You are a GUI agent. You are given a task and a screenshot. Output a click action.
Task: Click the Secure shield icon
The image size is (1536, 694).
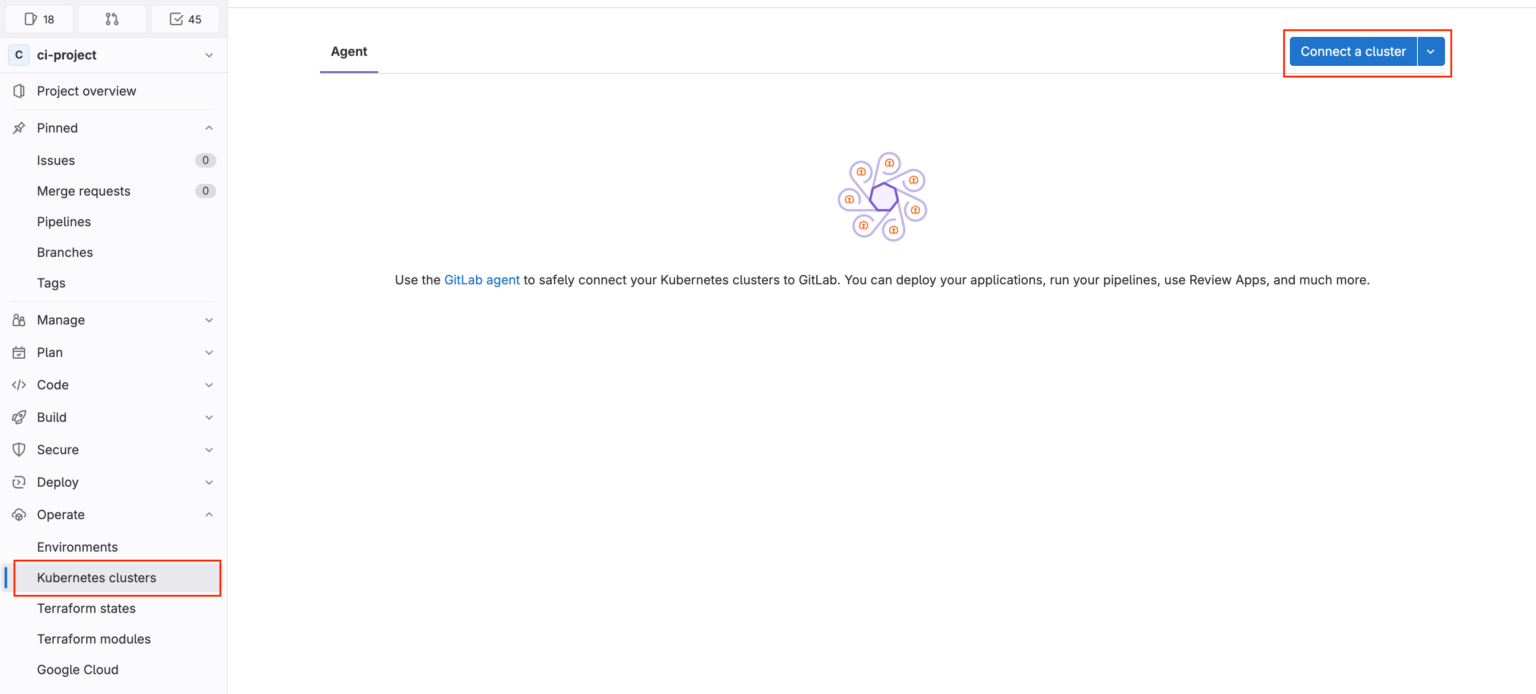coord(18,450)
